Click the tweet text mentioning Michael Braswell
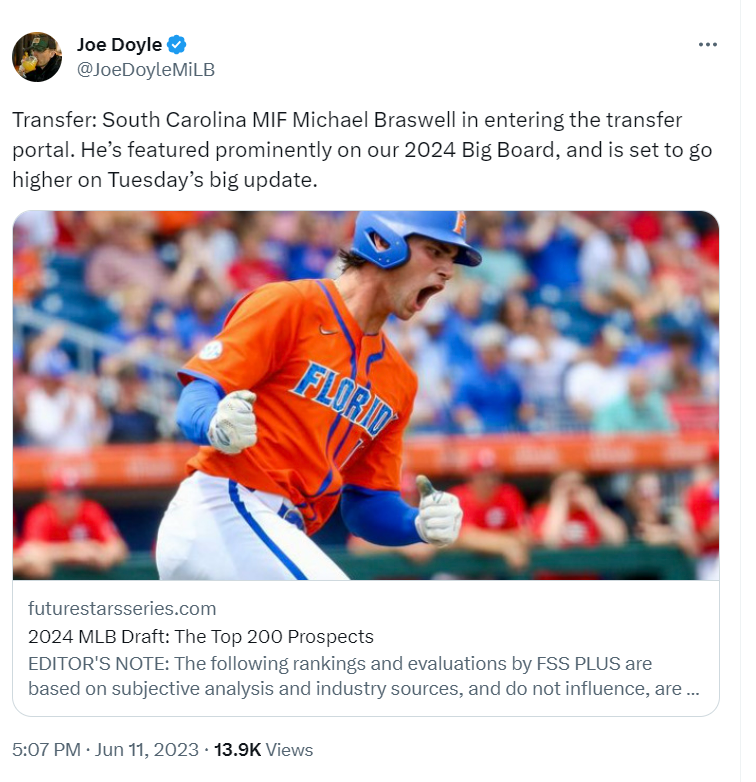 [362, 150]
